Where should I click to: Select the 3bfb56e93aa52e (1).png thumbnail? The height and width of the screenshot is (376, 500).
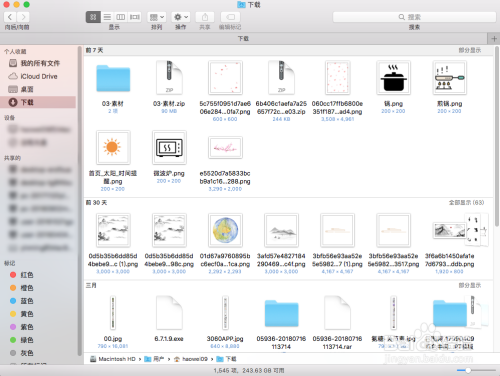(x=337, y=230)
